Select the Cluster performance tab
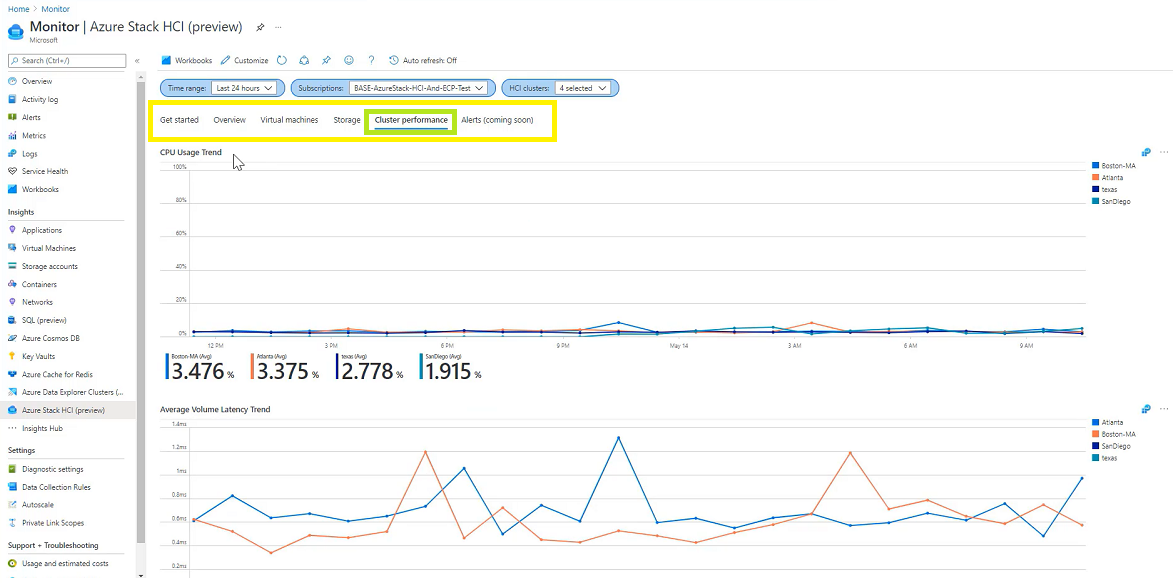The width and height of the screenshot is (1173, 583). pos(411,120)
